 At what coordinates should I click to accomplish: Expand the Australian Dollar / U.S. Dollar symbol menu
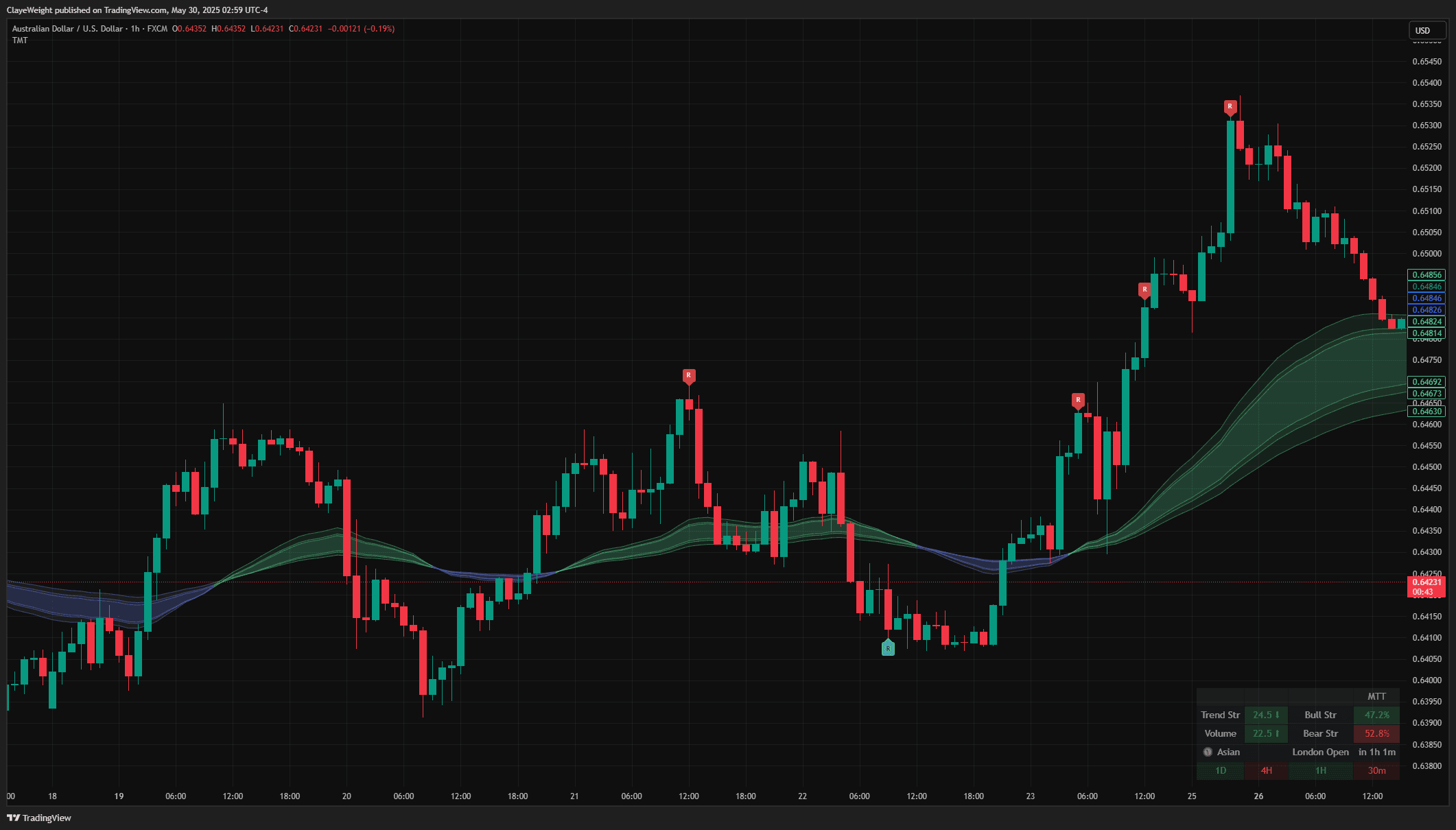67,29
